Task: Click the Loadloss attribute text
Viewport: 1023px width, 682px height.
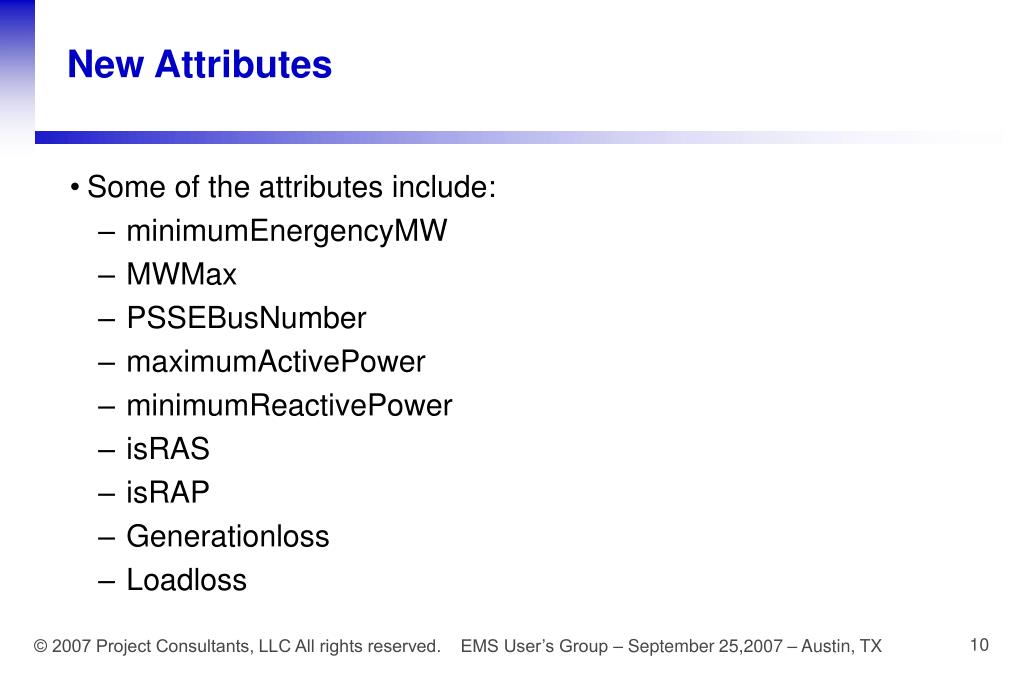Action: pos(187,580)
